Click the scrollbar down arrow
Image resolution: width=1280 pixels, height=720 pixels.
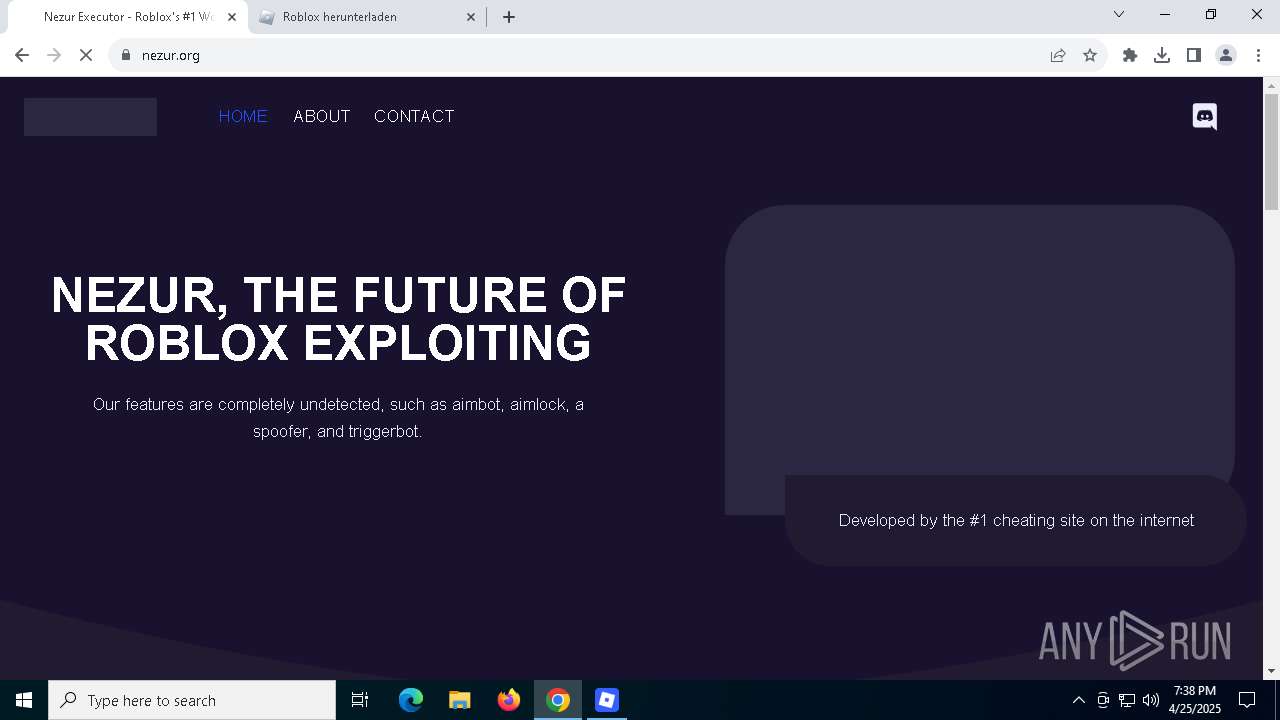[1271, 671]
